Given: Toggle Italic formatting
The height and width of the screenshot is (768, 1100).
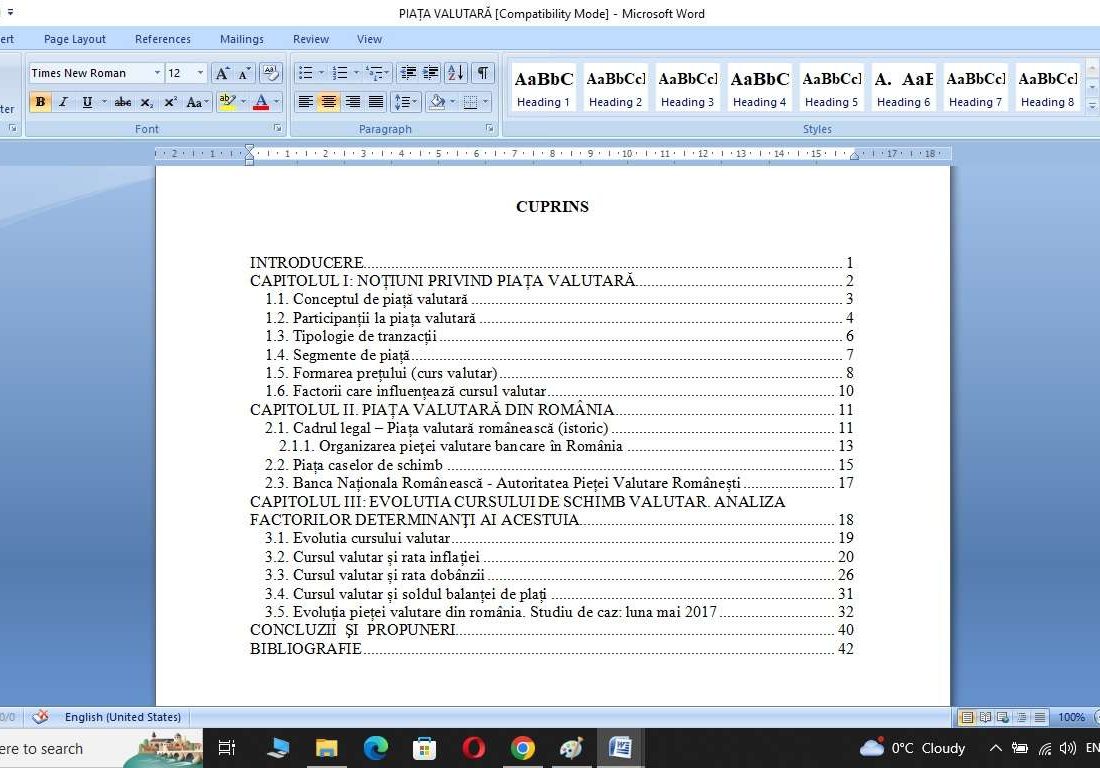Looking at the screenshot, I should (63, 102).
